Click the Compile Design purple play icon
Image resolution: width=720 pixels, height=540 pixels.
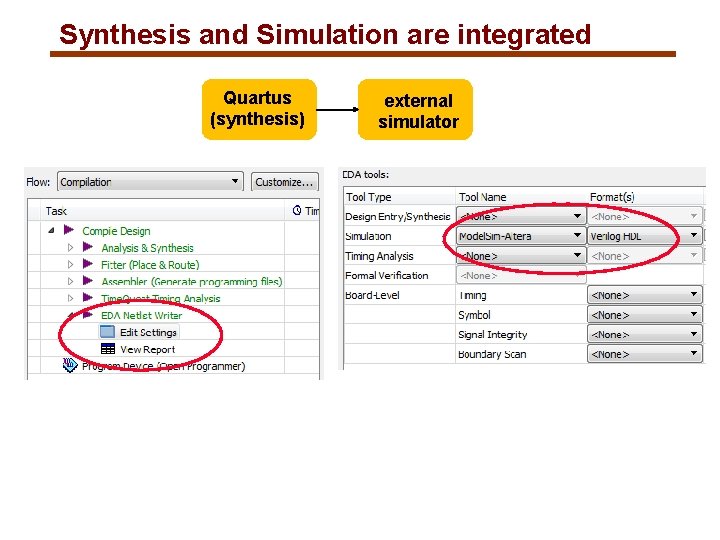tap(69, 229)
